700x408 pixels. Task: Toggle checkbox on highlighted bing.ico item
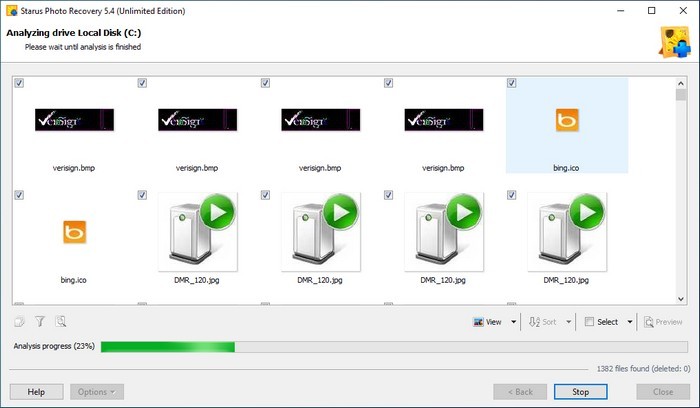(512, 83)
